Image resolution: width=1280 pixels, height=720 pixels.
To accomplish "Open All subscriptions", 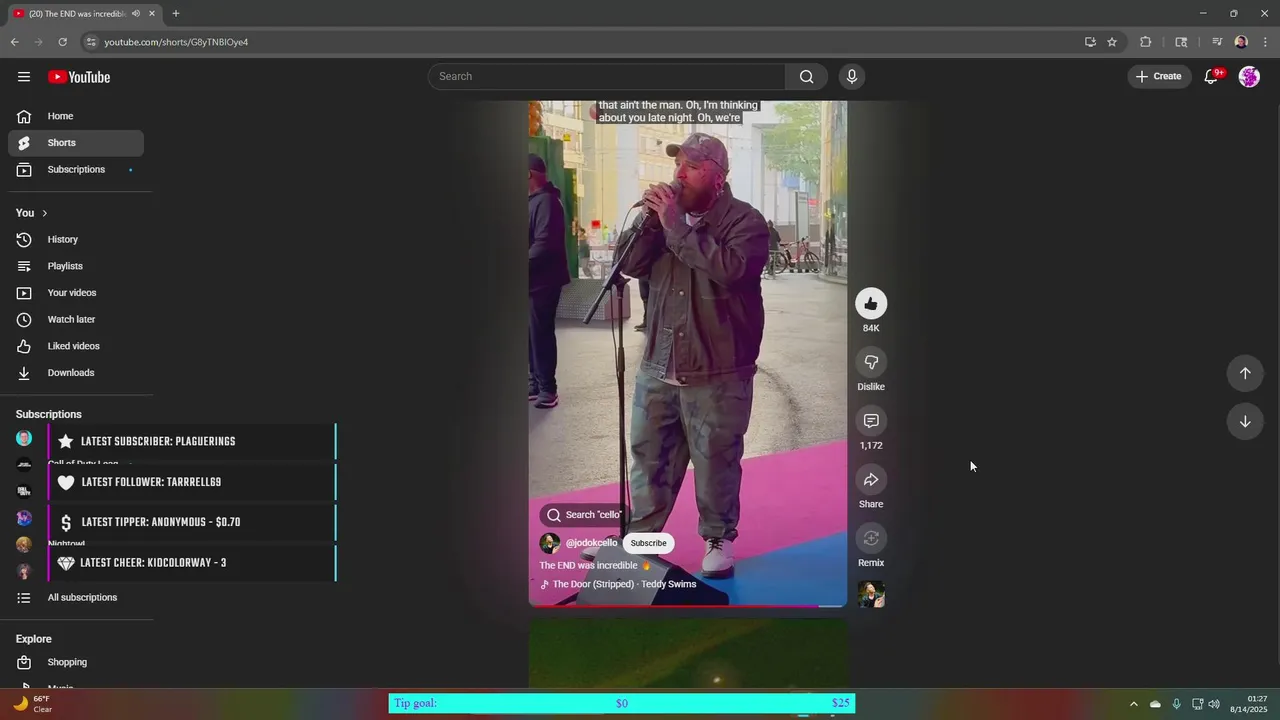I will [x=76, y=598].
